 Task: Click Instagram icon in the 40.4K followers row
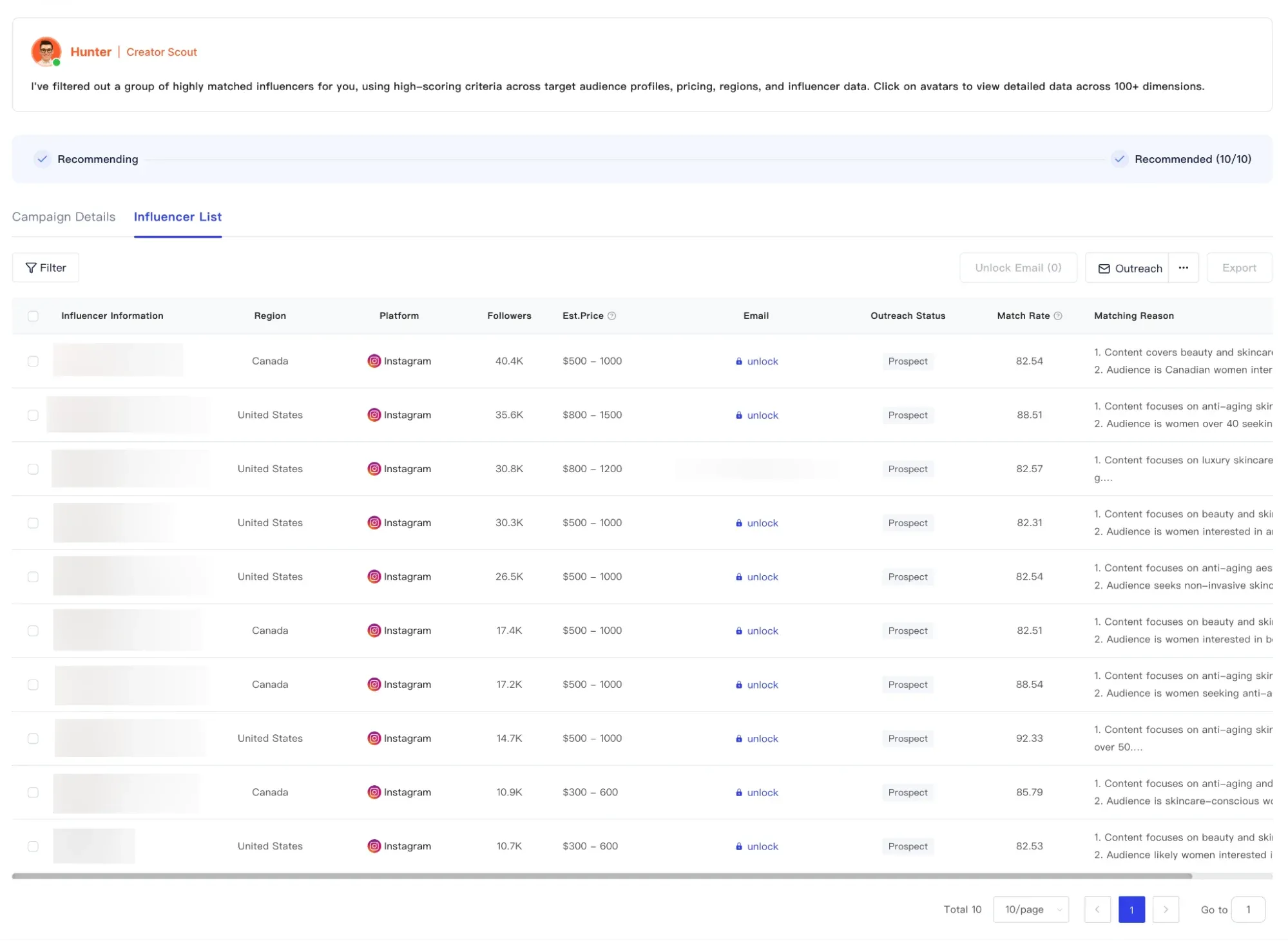pyautogui.click(x=374, y=361)
